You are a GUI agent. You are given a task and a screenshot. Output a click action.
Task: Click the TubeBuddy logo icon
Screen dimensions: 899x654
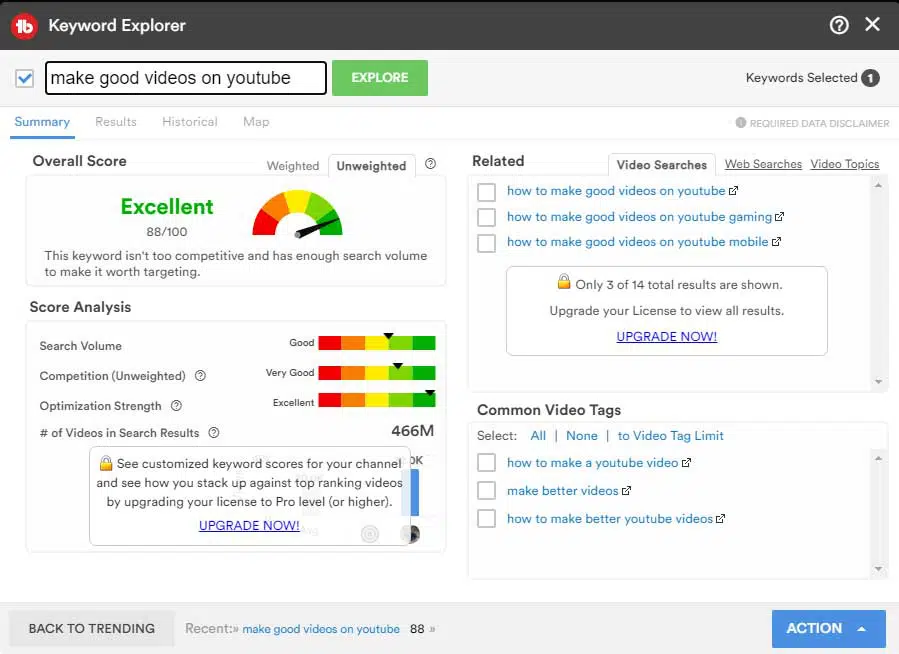[x=24, y=25]
